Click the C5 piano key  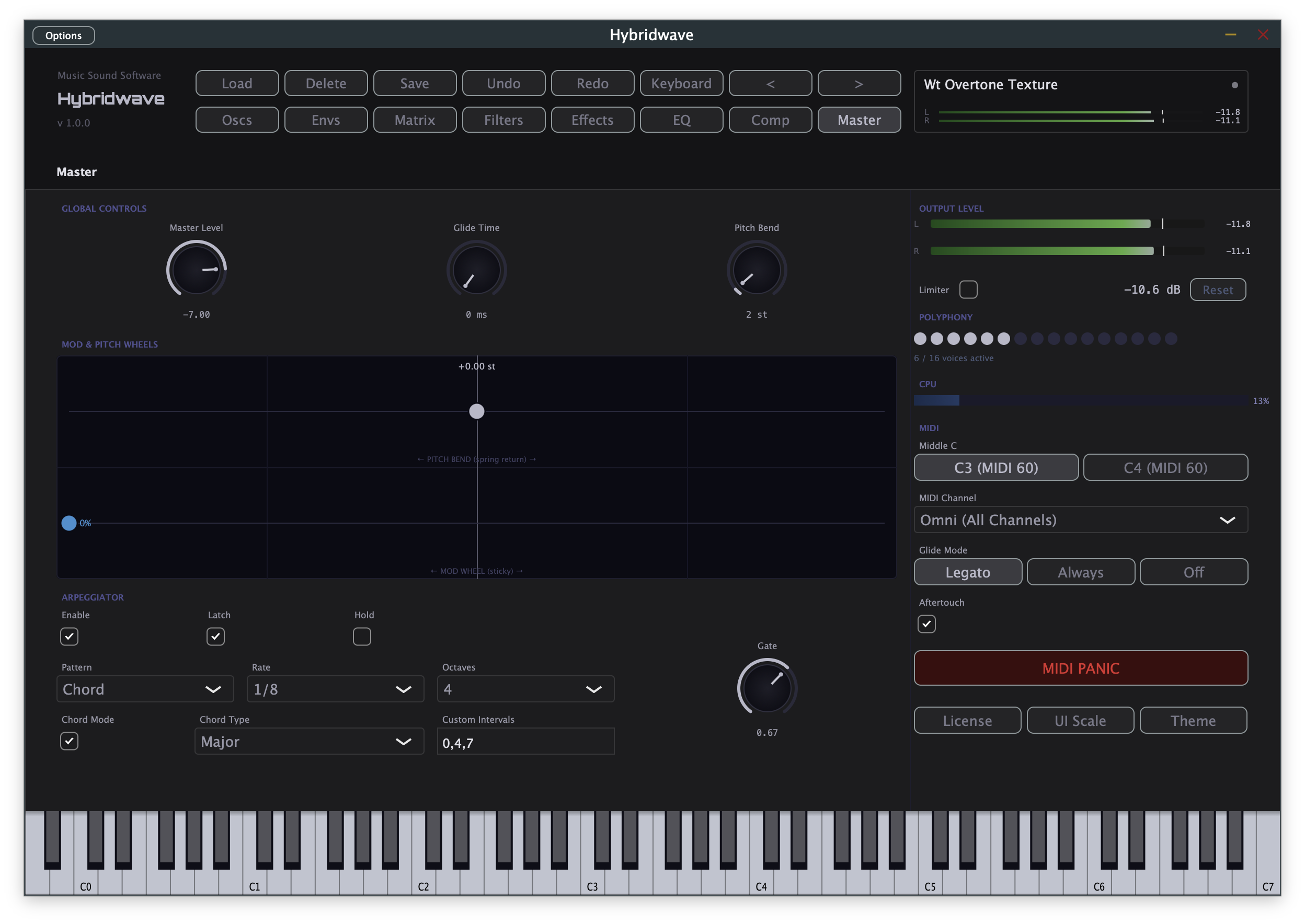click(930, 882)
